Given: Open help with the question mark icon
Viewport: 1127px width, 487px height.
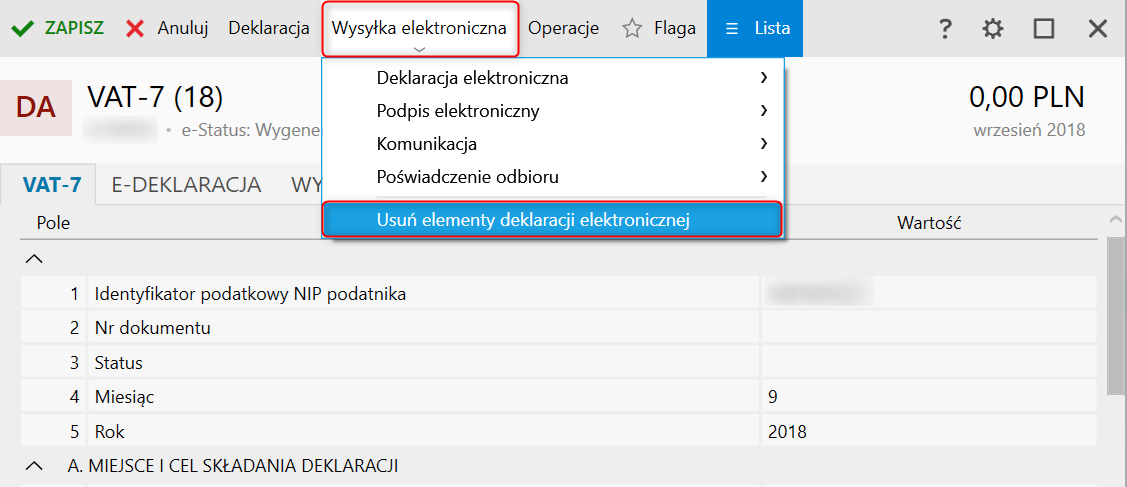Looking at the screenshot, I should (944, 29).
